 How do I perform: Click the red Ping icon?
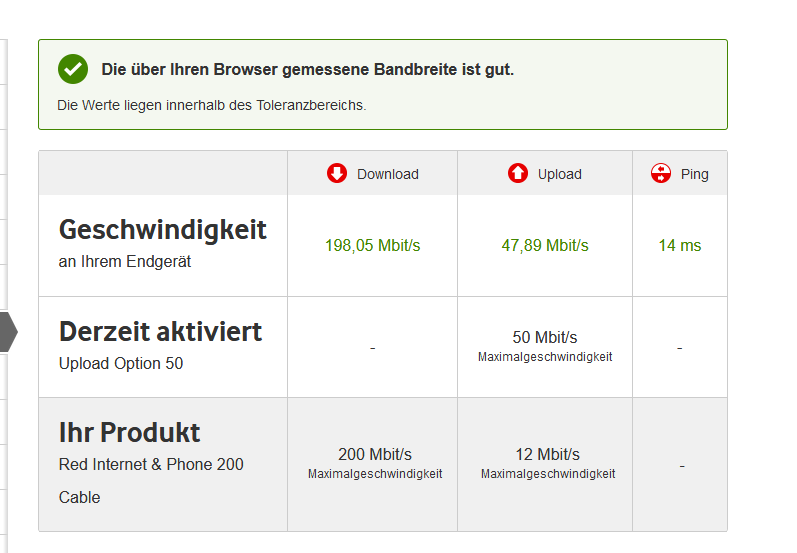pos(660,173)
